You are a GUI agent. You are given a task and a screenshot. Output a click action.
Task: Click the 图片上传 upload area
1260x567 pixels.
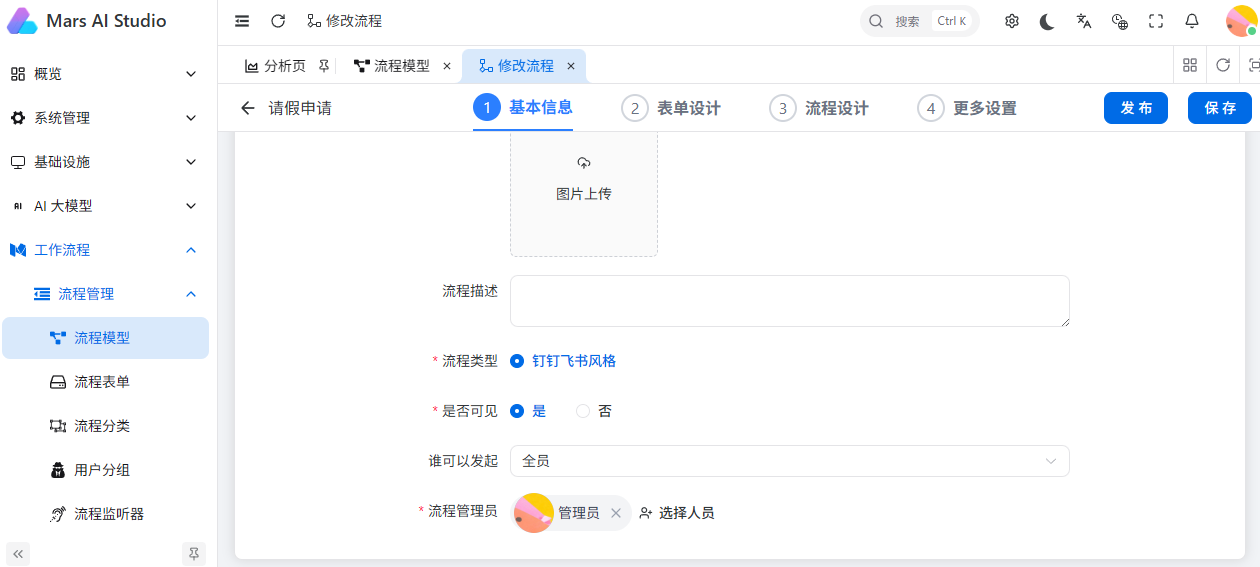click(x=584, y=194)
